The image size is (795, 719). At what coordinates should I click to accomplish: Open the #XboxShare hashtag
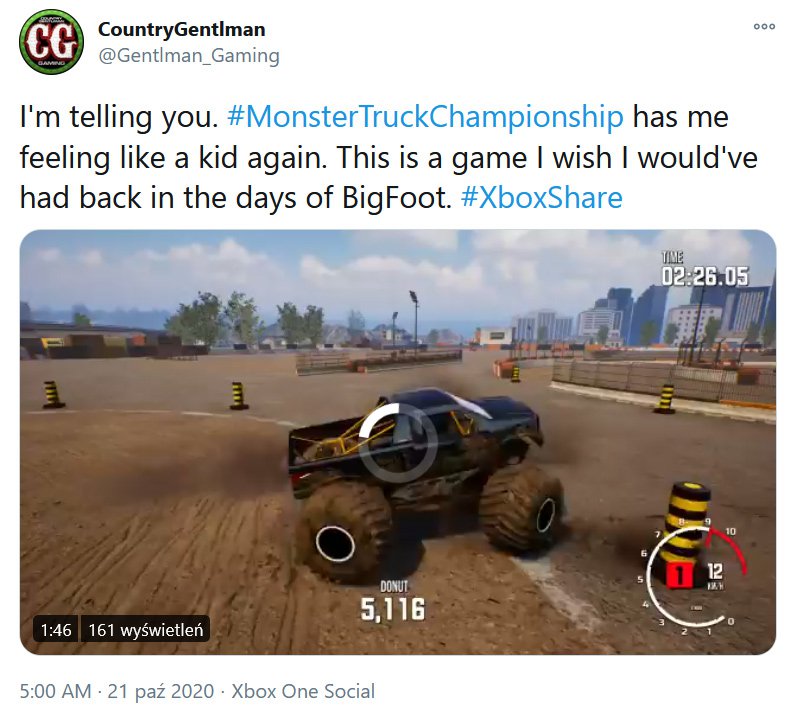point(541,198)
